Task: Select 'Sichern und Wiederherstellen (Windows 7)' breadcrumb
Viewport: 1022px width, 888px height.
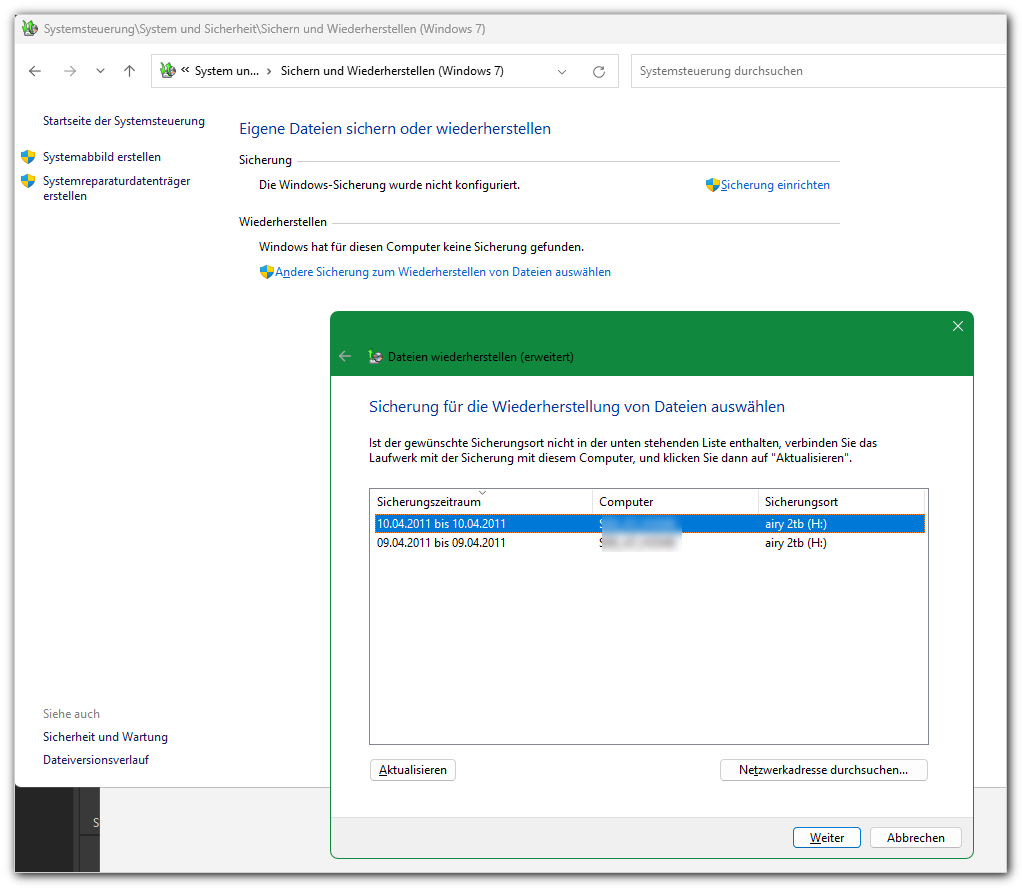Action: pyautogui.click(x=392, y=71)
